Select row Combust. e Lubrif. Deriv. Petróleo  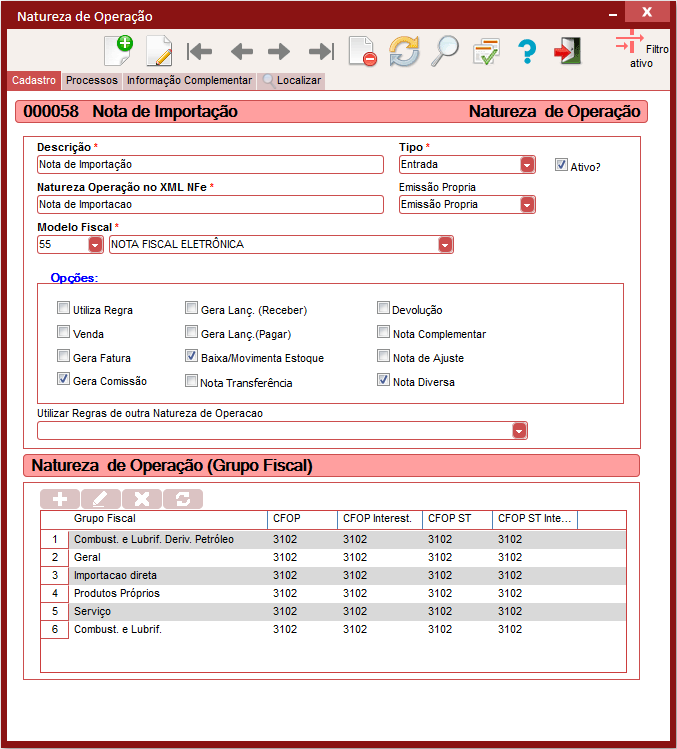tap(333, 540)
